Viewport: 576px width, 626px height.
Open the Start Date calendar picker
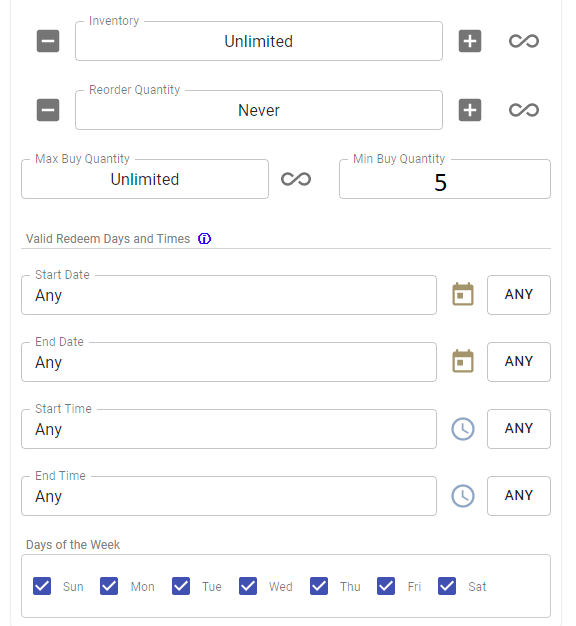point(463,295)
